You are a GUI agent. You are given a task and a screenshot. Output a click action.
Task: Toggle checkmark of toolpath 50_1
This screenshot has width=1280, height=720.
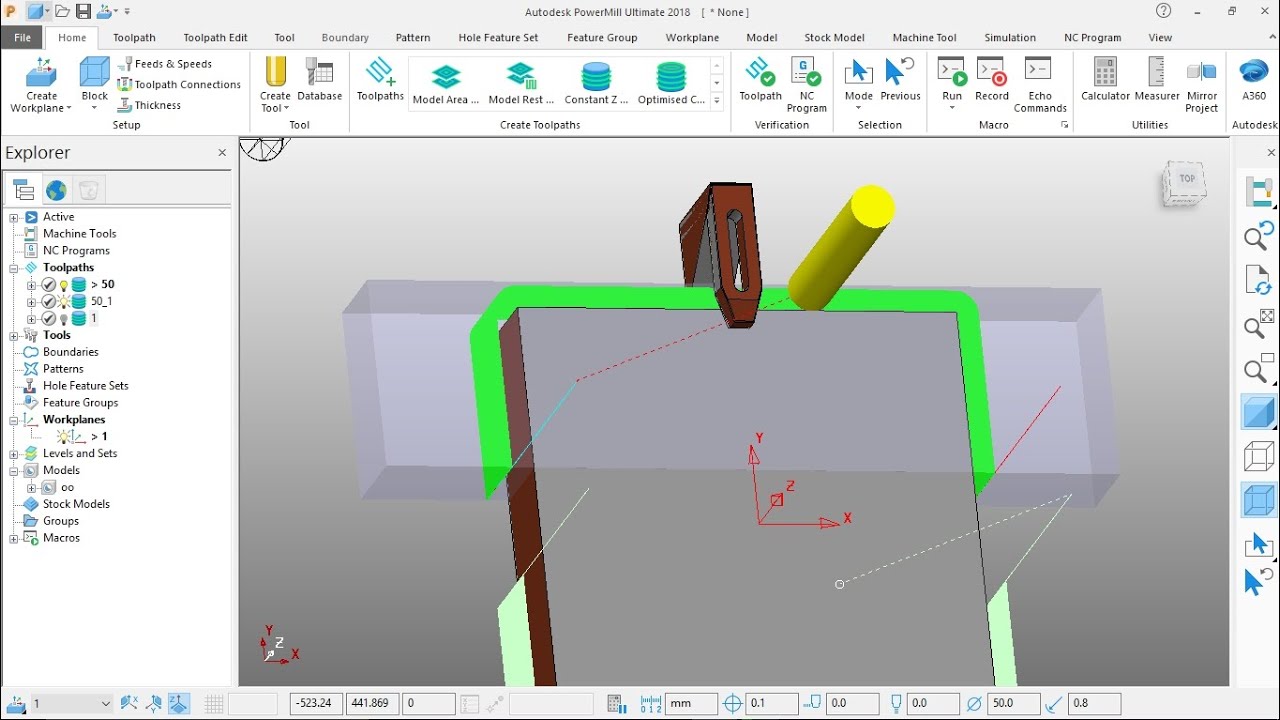click(x=48, y=302)
